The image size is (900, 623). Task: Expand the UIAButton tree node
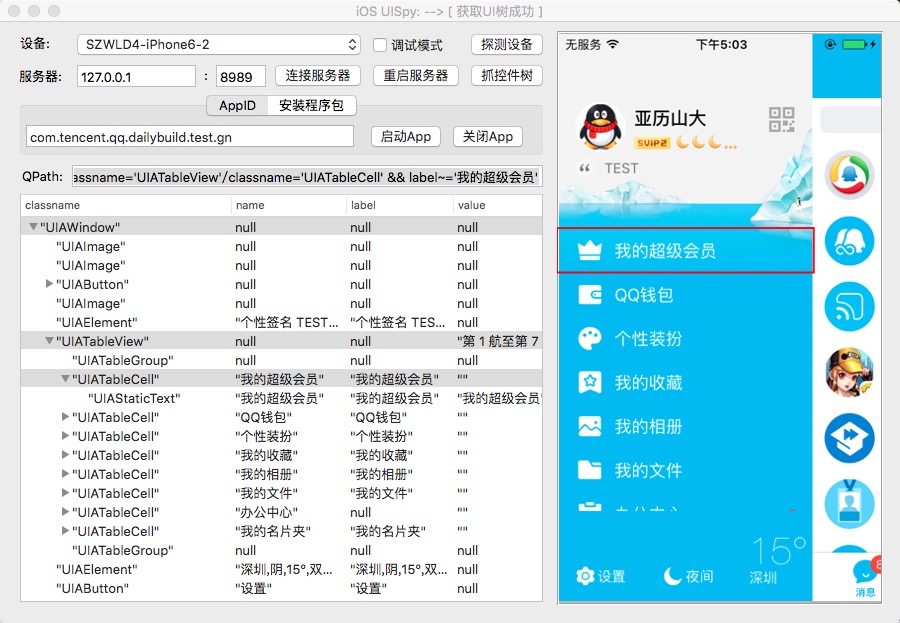pos(49,284)
